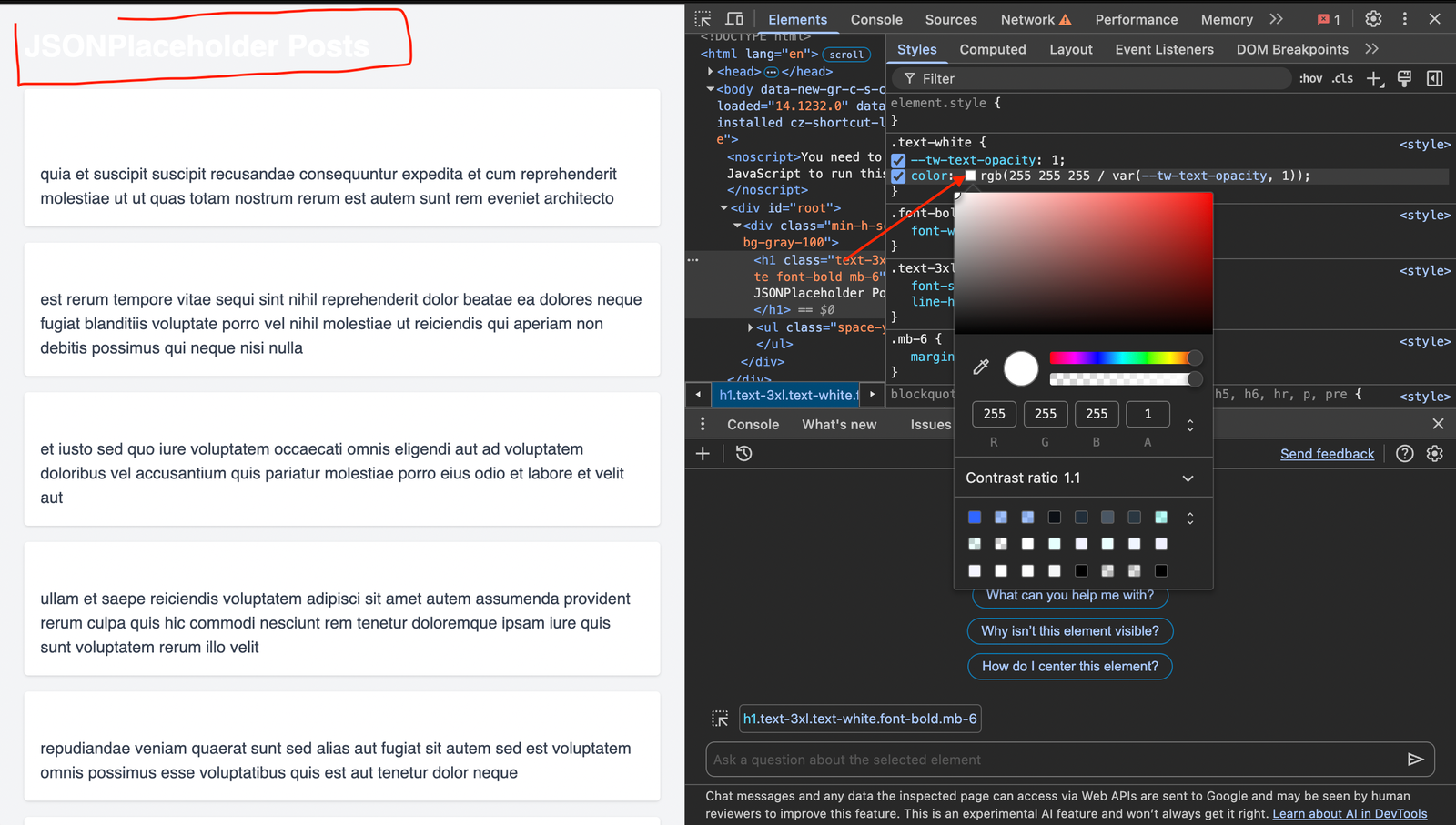Click the scroll badge on html element

(x=846, y=55)
